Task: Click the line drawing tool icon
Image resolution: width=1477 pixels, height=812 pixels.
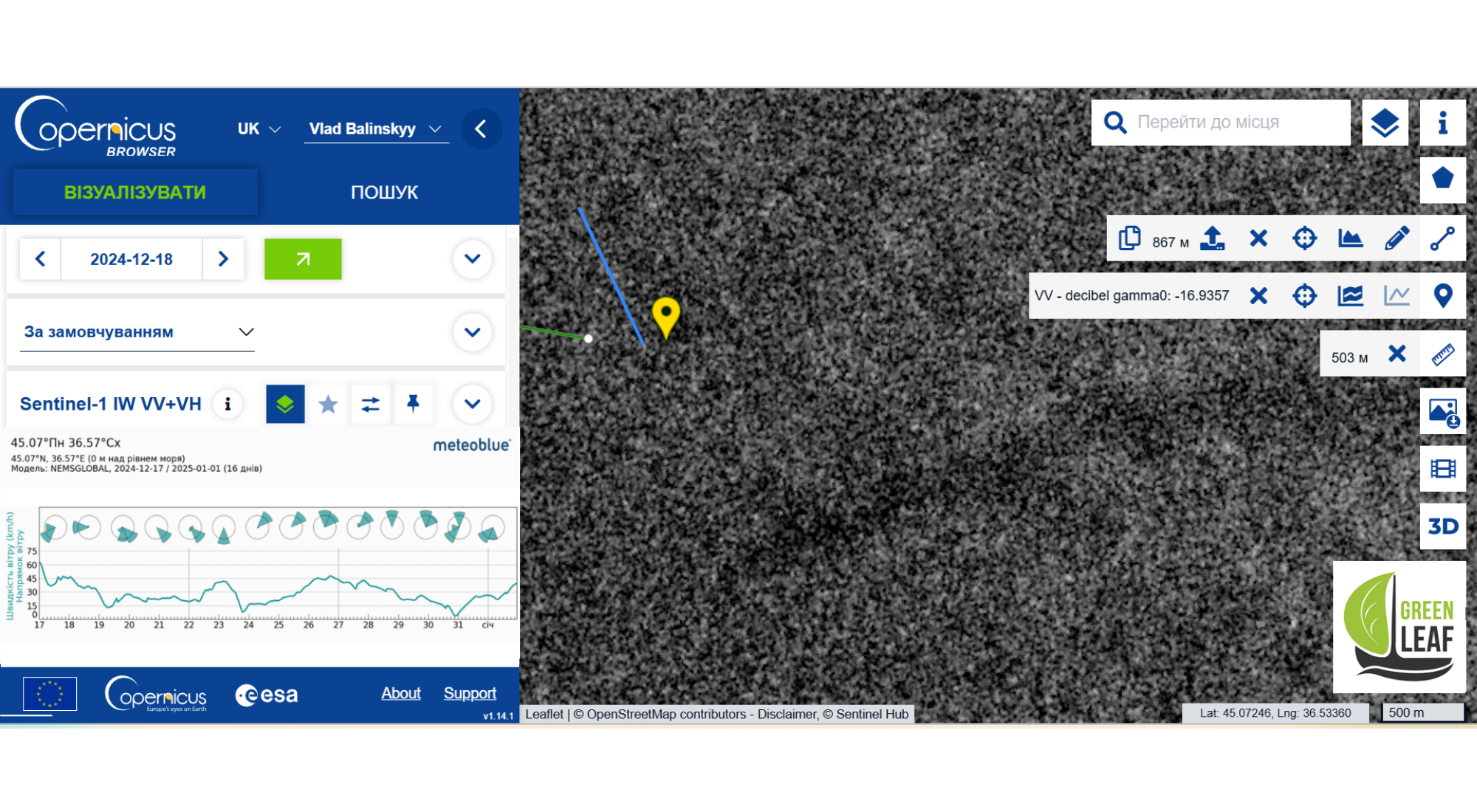Action: point(1442,238)
